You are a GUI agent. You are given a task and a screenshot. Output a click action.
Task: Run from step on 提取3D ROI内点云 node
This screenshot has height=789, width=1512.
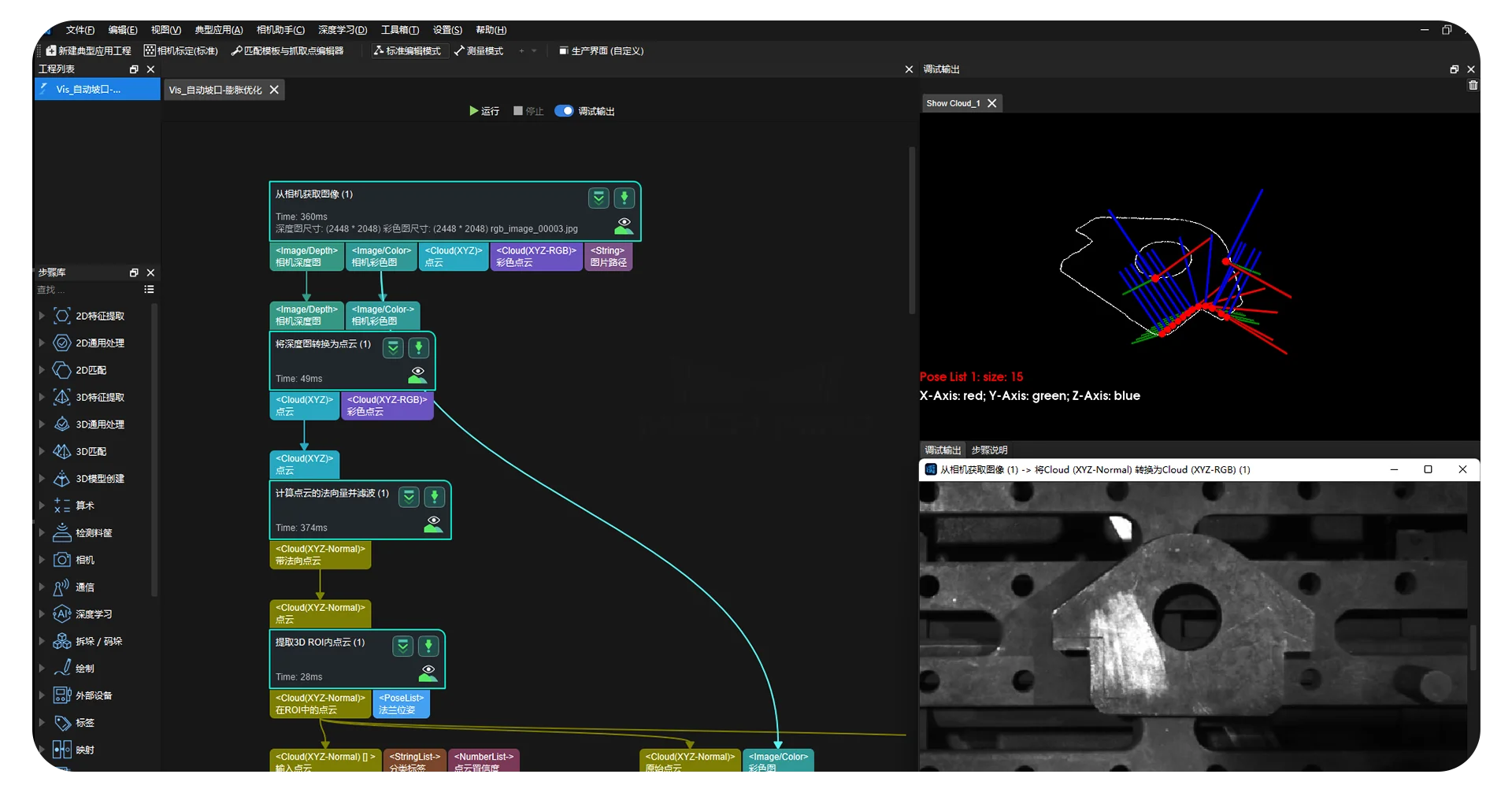click(x=403, y=646)
